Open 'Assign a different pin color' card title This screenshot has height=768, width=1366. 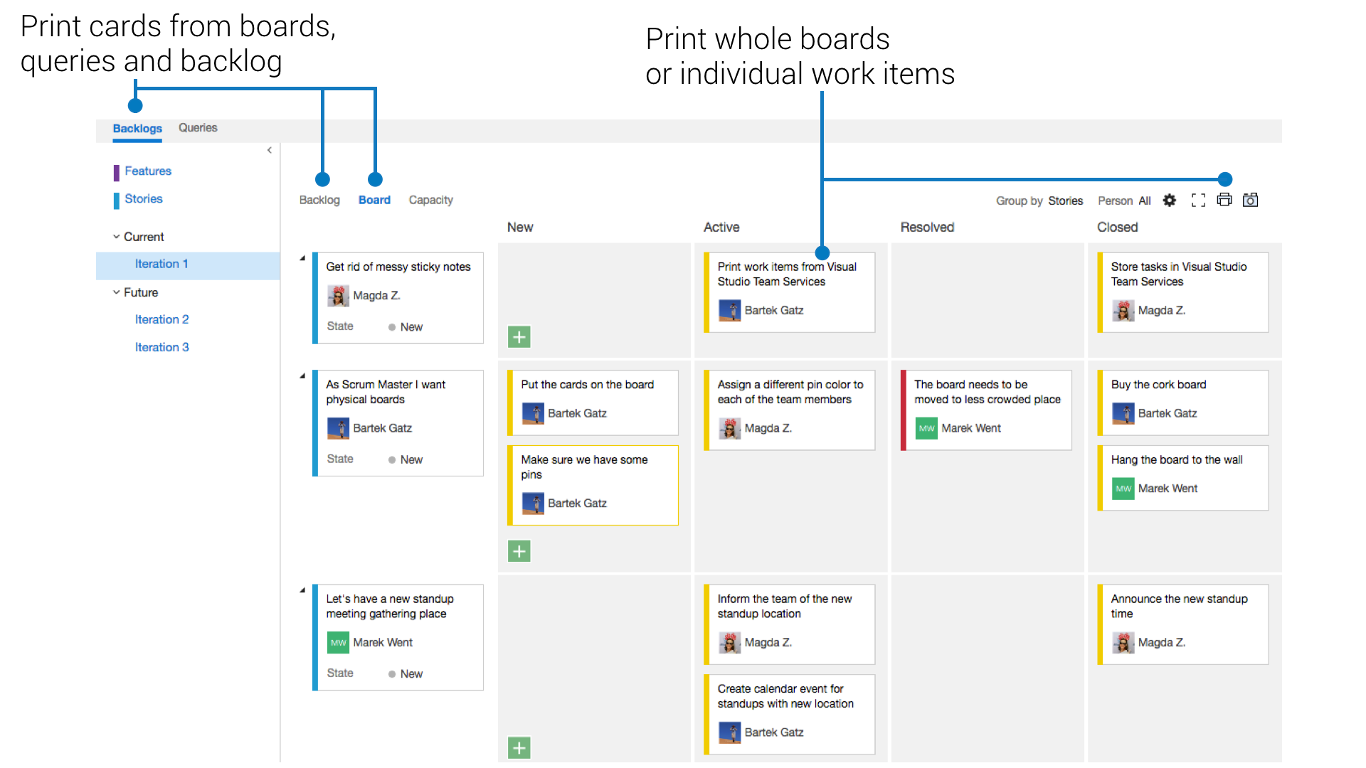click(x=790, y=392)
